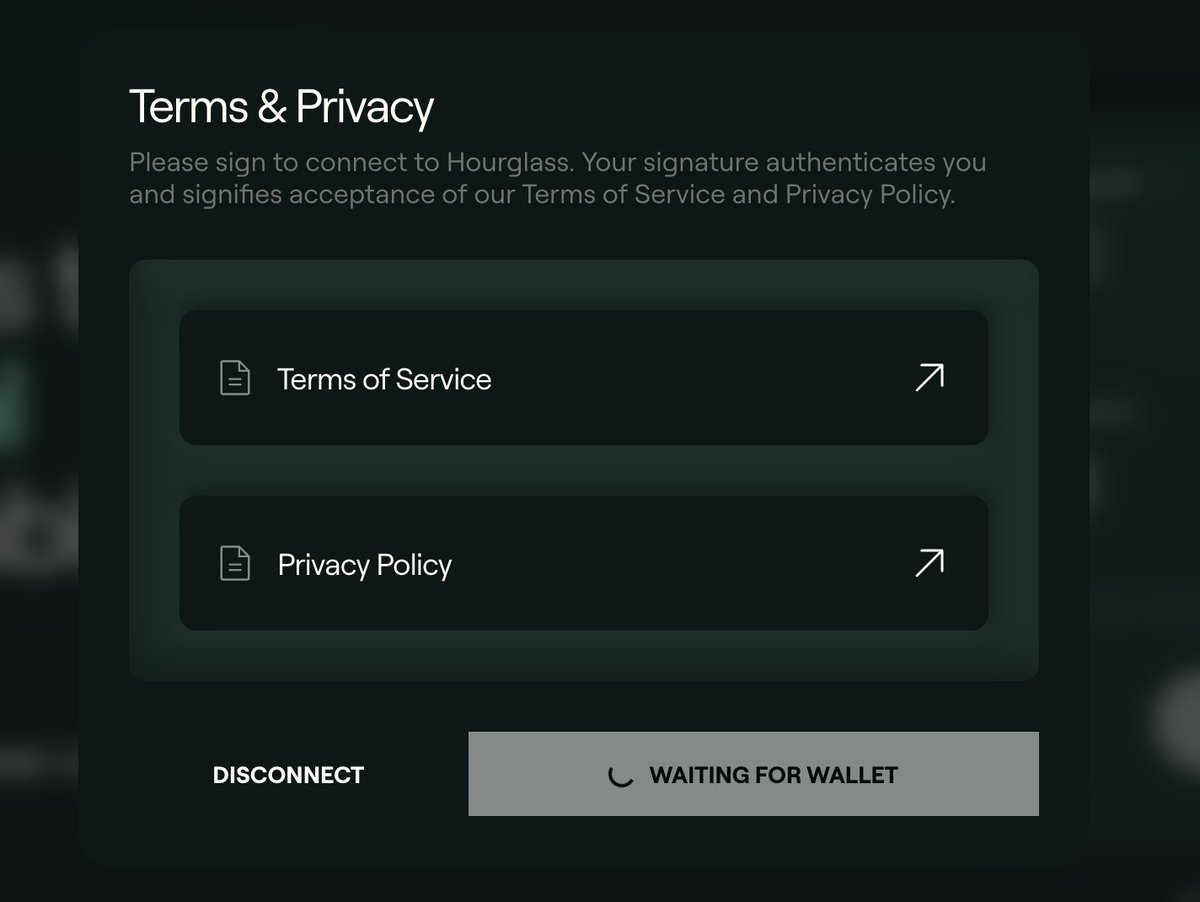The width and height of the screenshot is (1200, 902).
Task: Click the arrow icon beside Terms of Service
Action: pyautogui.click(x=929, y=378)
